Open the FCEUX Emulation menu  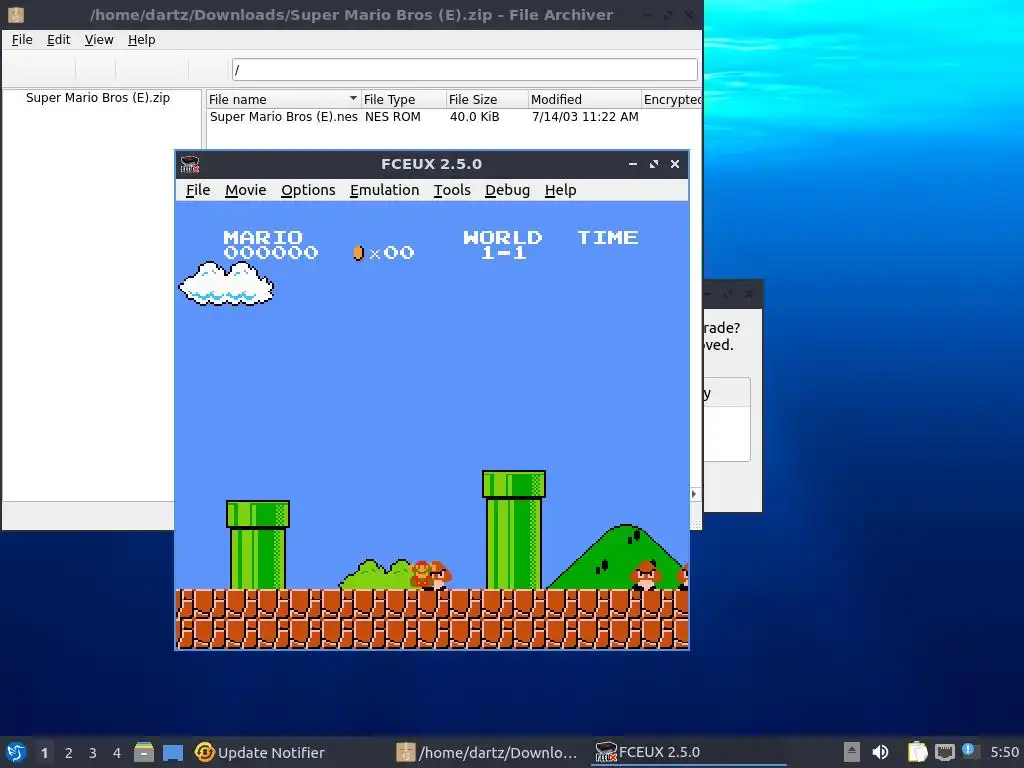(385, 190)
